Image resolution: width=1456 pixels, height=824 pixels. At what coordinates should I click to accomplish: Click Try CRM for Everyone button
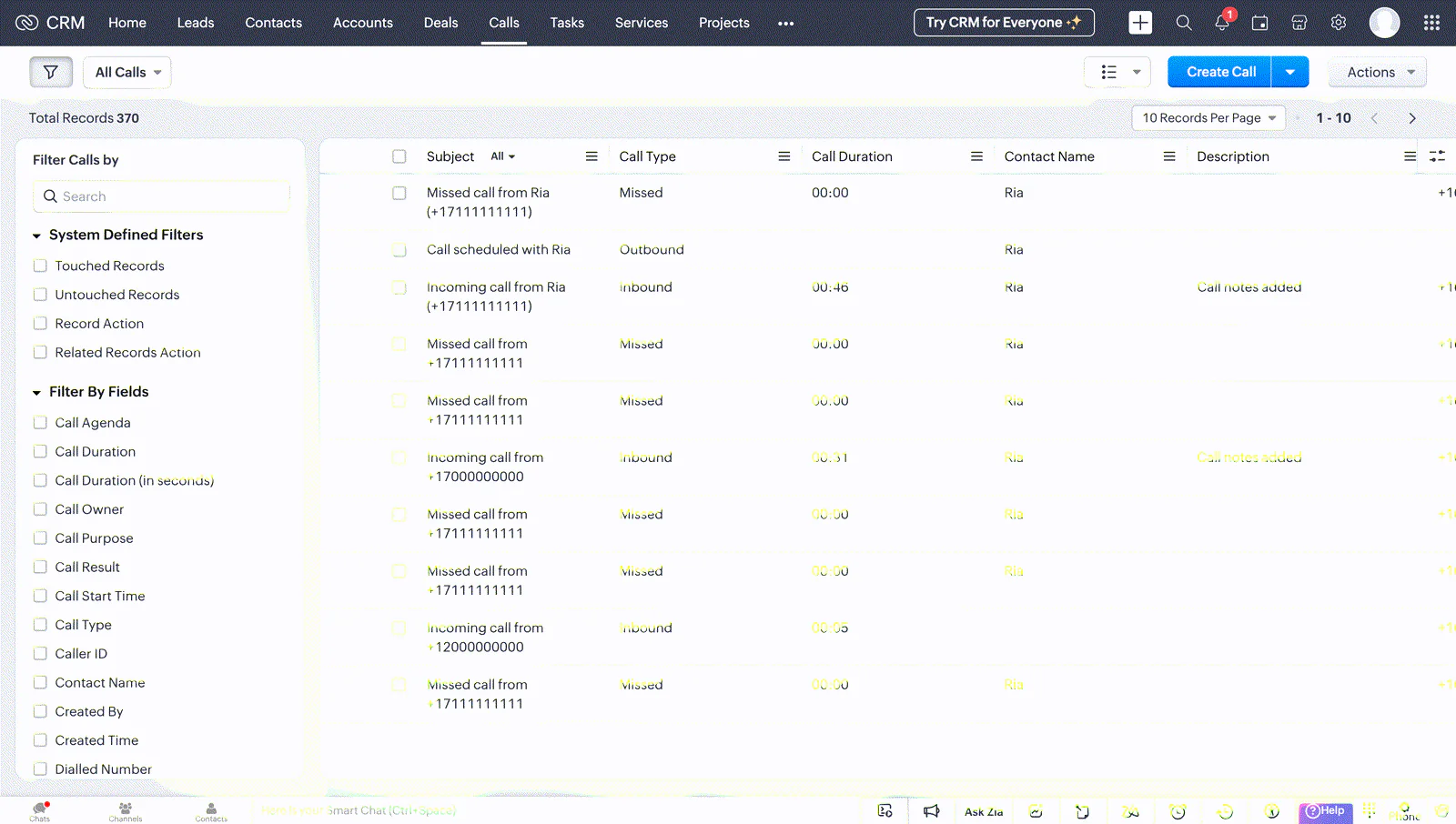[x=1004, y=23]
